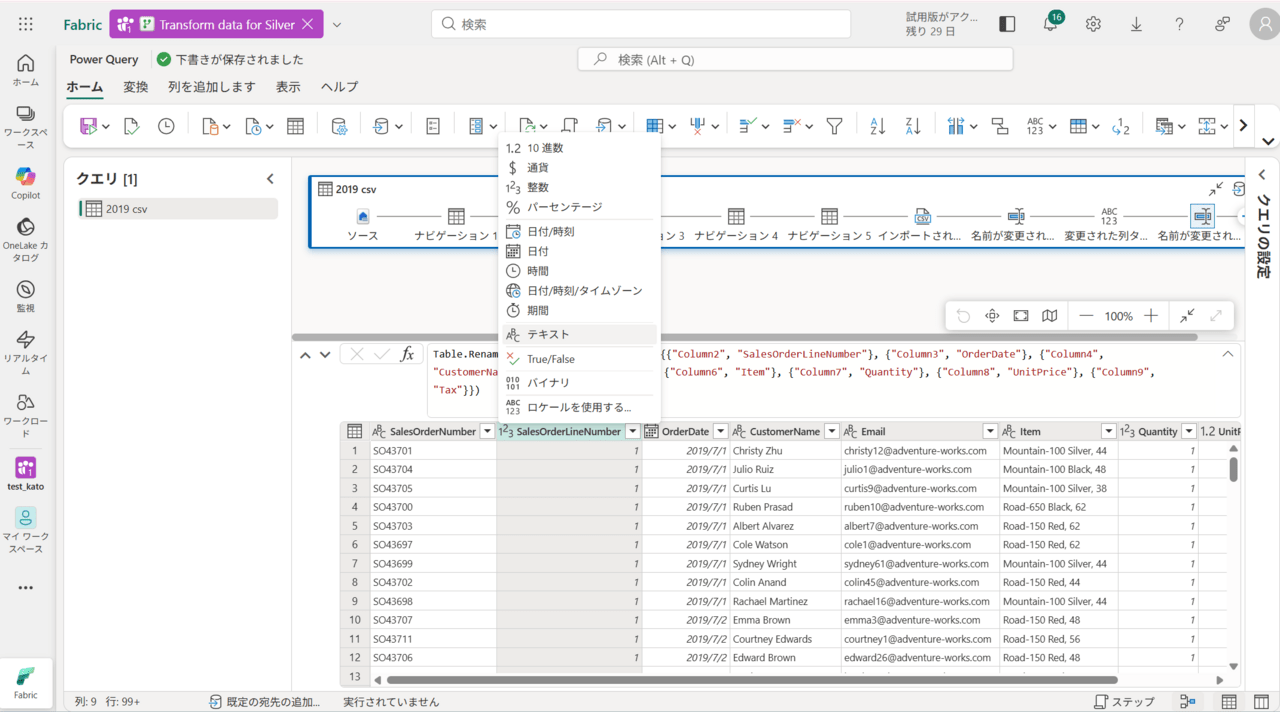This screenshot has width=1280, height=712.
Task: Open OrderDate column filter dropdown
Action: [x=719, y=432]
